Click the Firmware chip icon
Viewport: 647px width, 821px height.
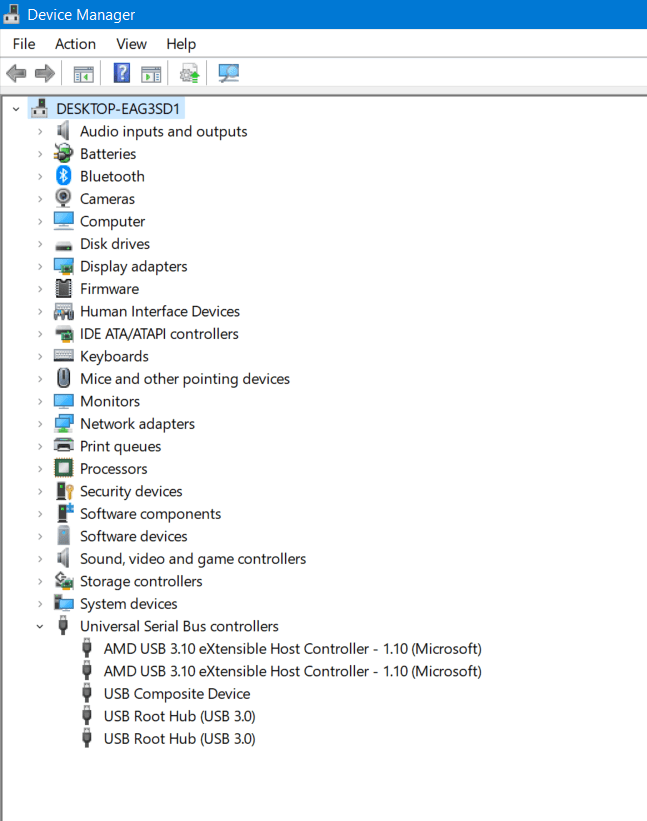63,289
